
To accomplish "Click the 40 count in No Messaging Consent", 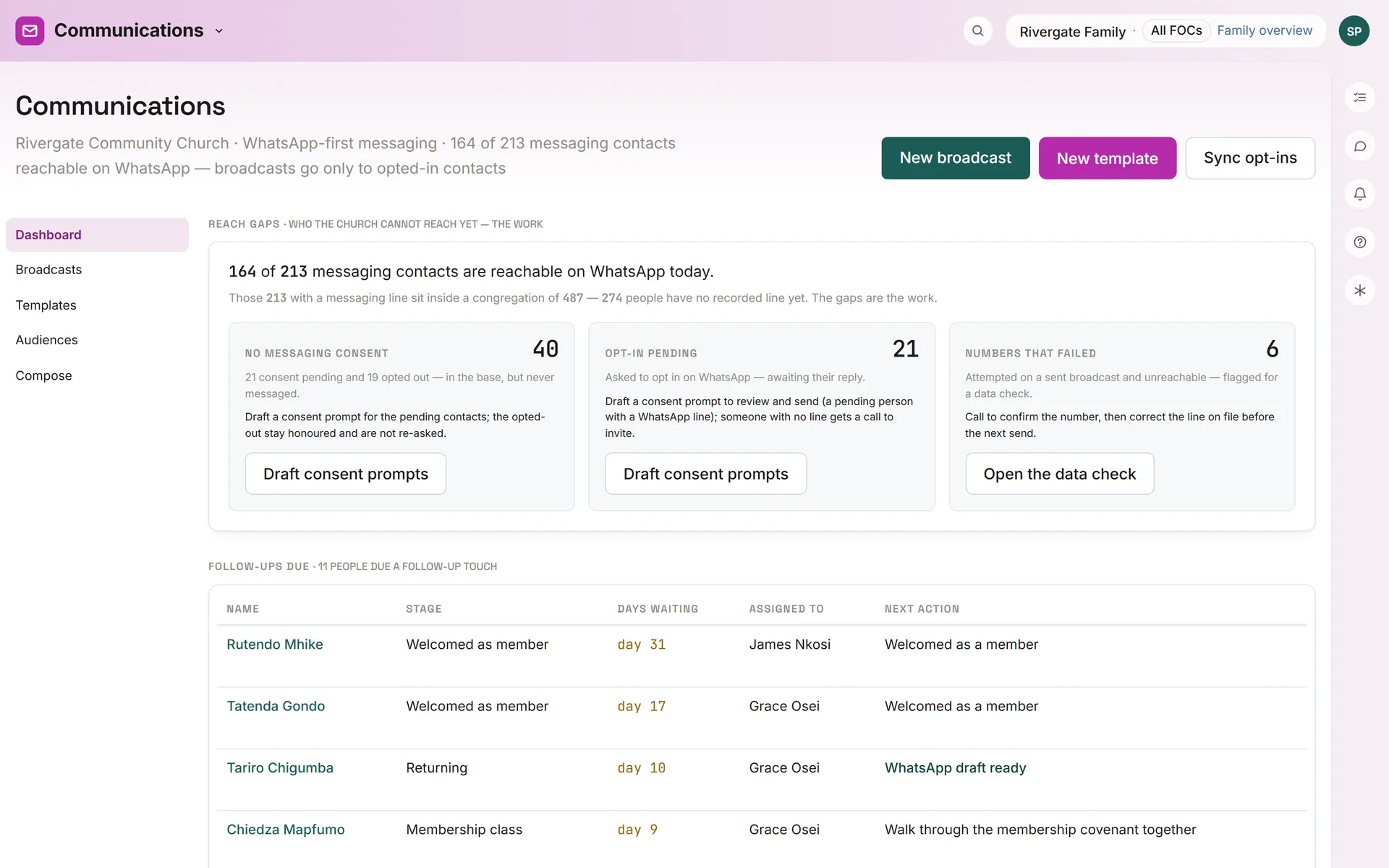I will click(x=545, y=349).
